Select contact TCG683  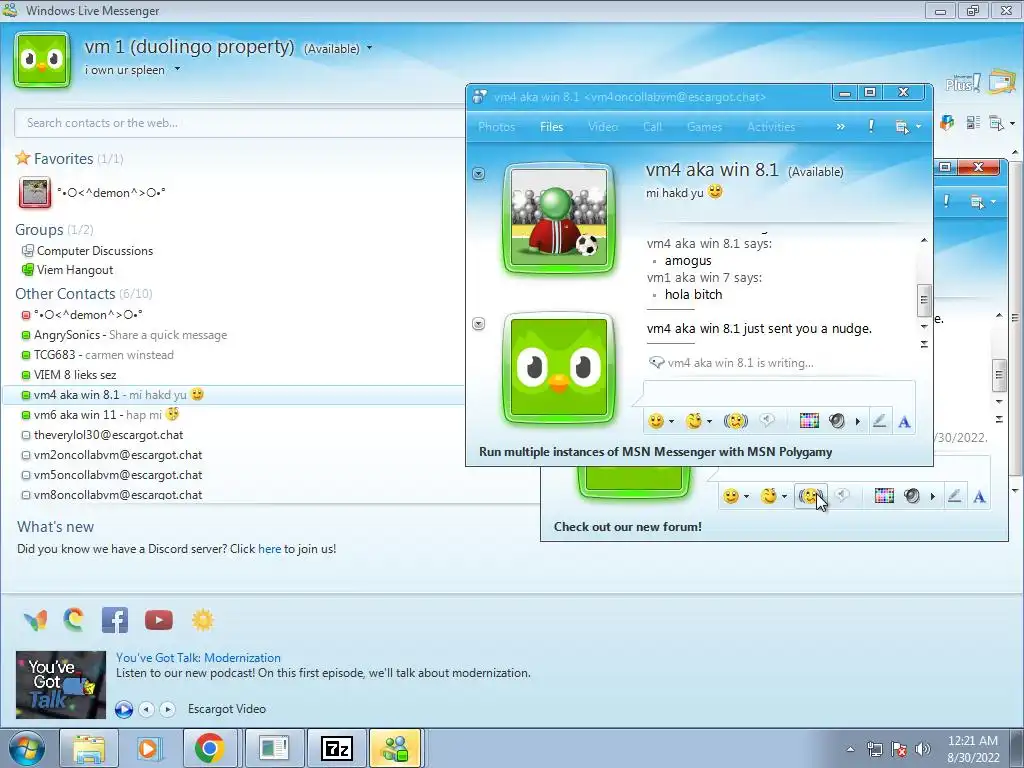point(54,355)
